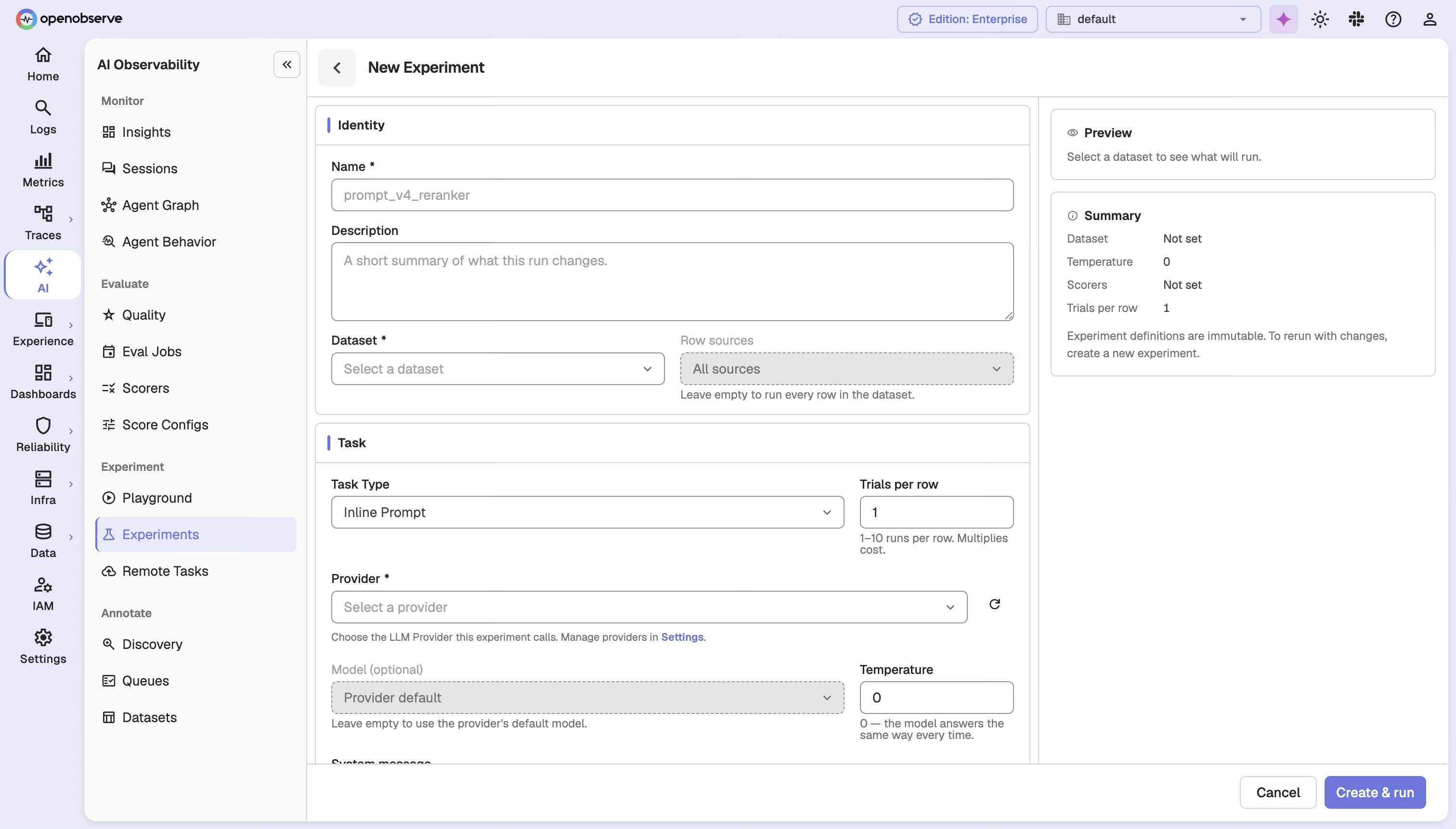
Task: Open the Select a dataset dropdown
Action: coord(497,369)
